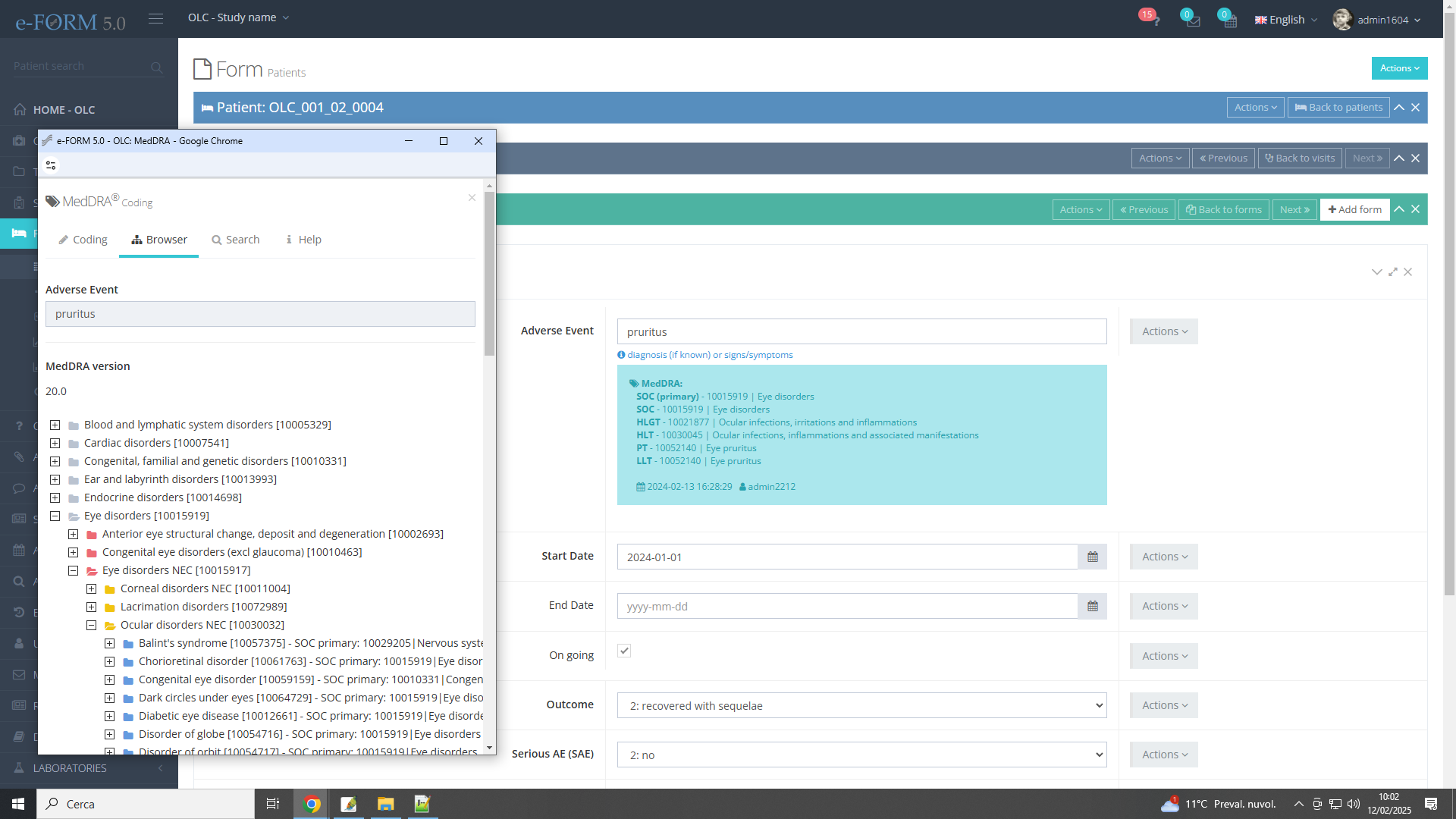Click the patient search magnifier icon

[156, 67]
